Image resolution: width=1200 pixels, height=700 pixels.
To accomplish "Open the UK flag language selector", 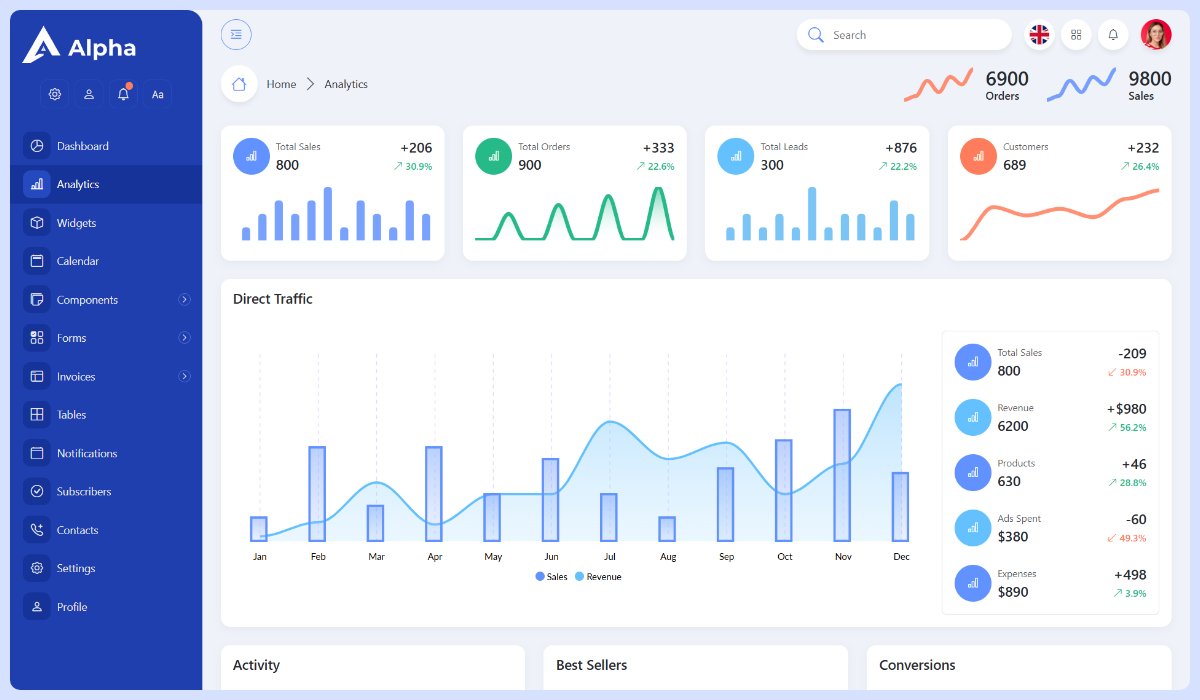I will (x=1039, y=34).
